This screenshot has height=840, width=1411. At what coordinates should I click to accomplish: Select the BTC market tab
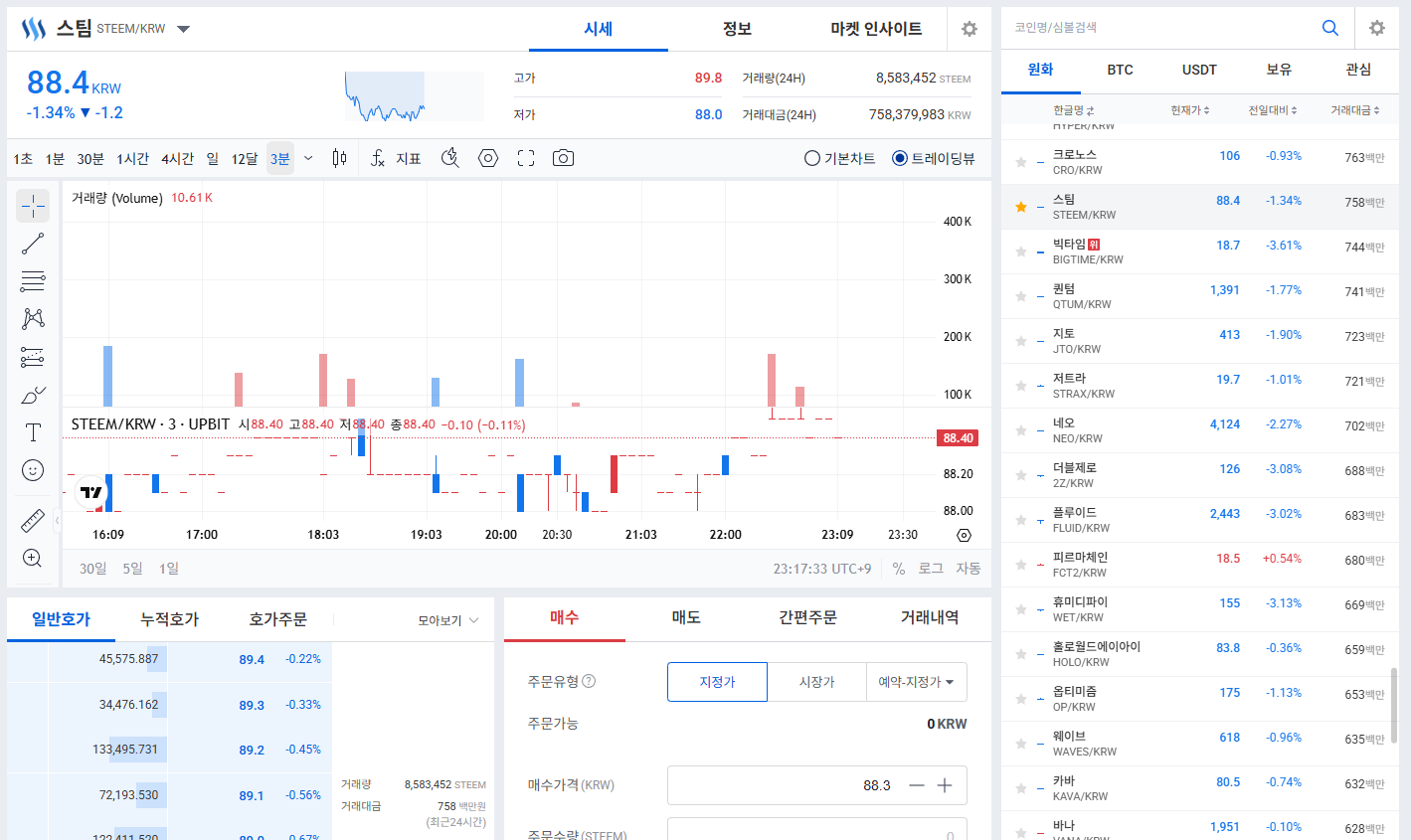1120,70
